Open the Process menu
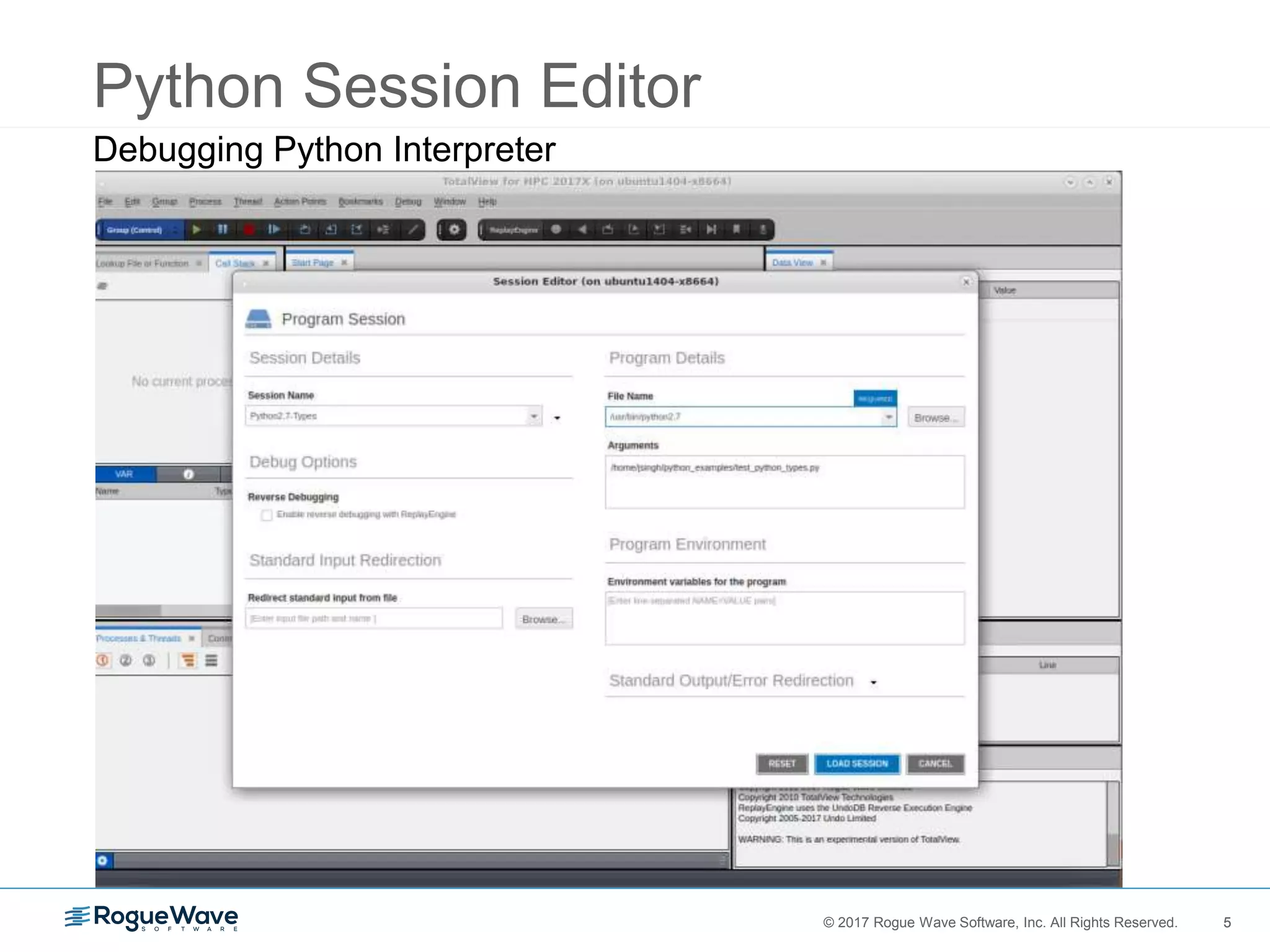 205,201
